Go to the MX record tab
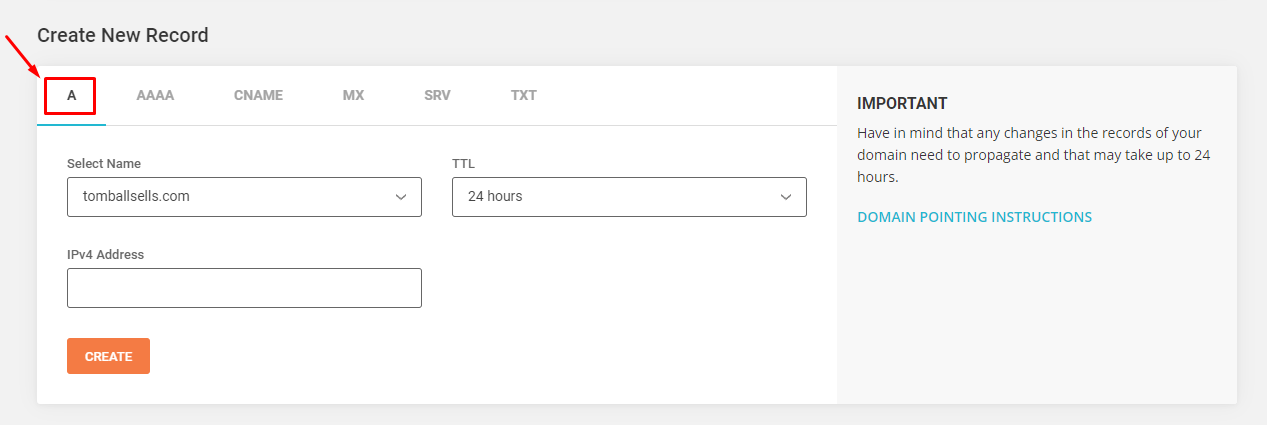The width and height of the screenshot is (1267, 425). click(x=353, y=96)
